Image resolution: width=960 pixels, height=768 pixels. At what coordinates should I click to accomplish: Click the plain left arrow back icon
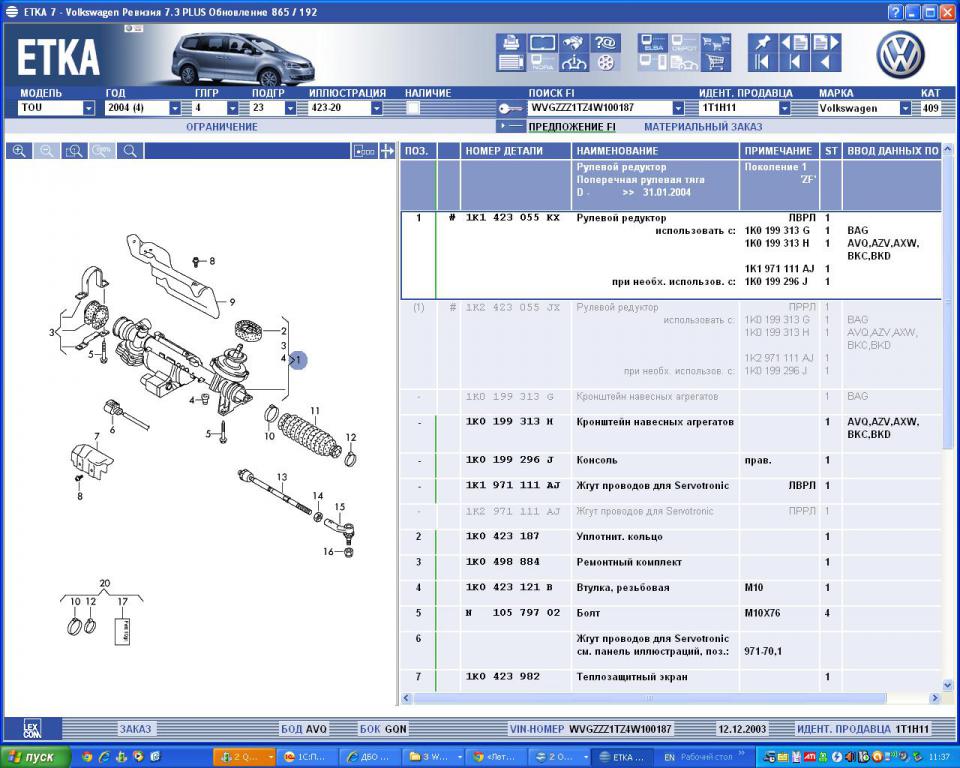825,62
